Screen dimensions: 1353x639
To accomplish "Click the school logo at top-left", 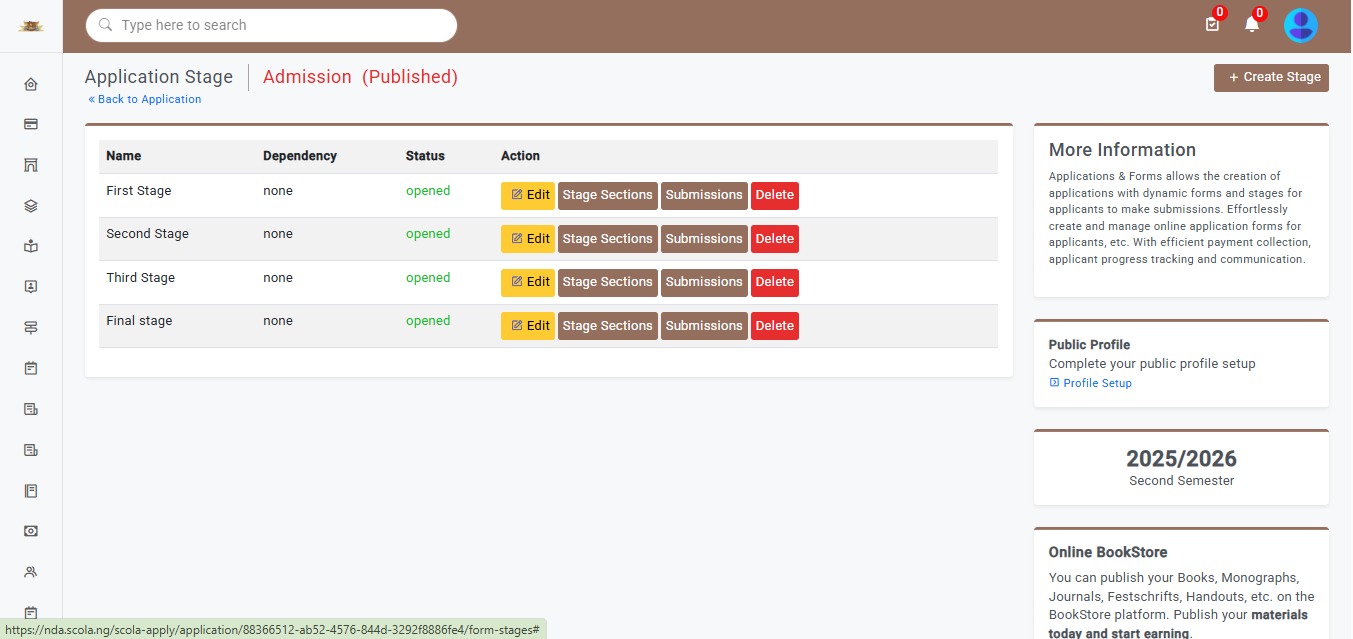I will click(x=31, y=26).
